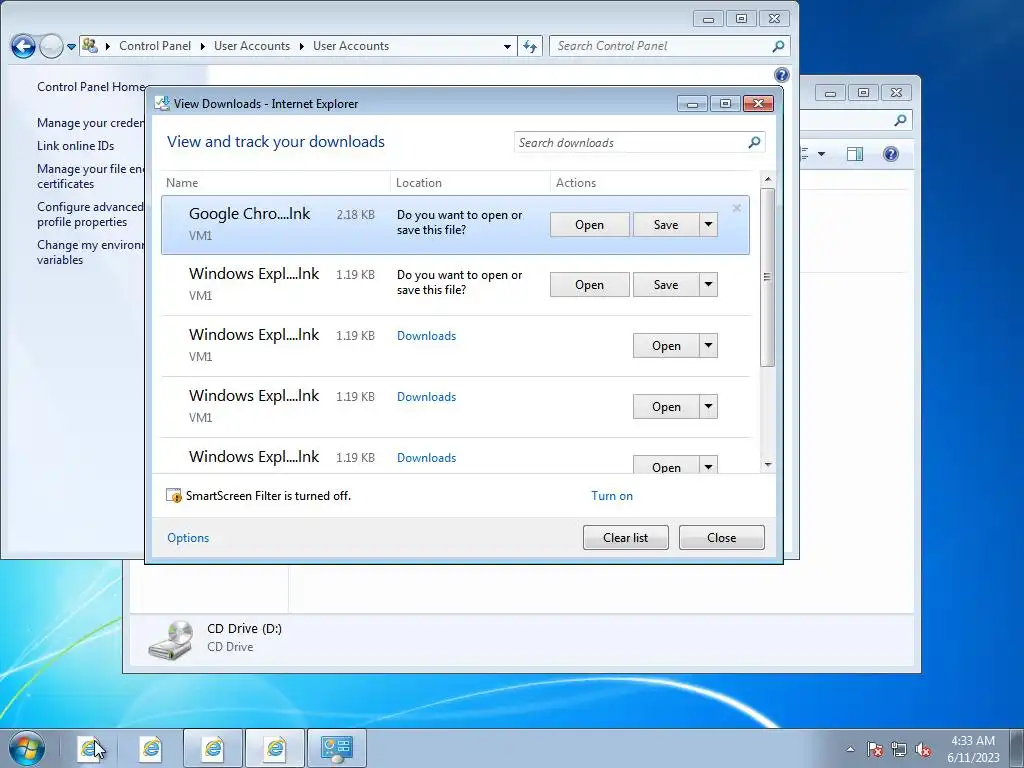Viewport: 1024px width, 768px height.
Task: Save the Google Chrome lnk download
Action: [665, 225]
